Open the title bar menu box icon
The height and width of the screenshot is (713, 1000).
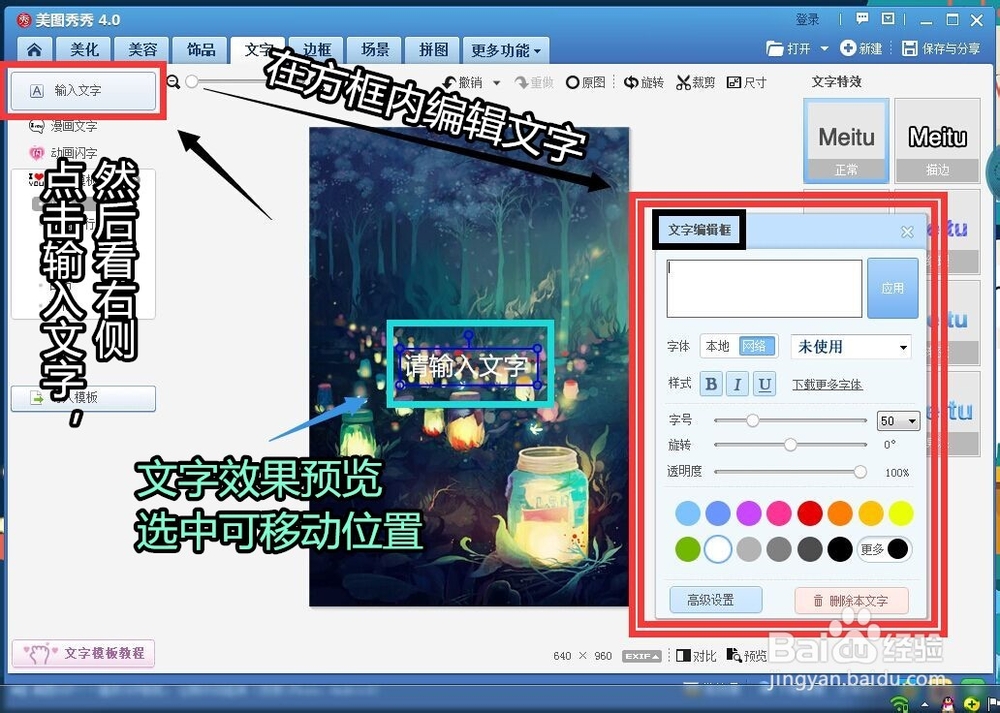click(888, 18)
